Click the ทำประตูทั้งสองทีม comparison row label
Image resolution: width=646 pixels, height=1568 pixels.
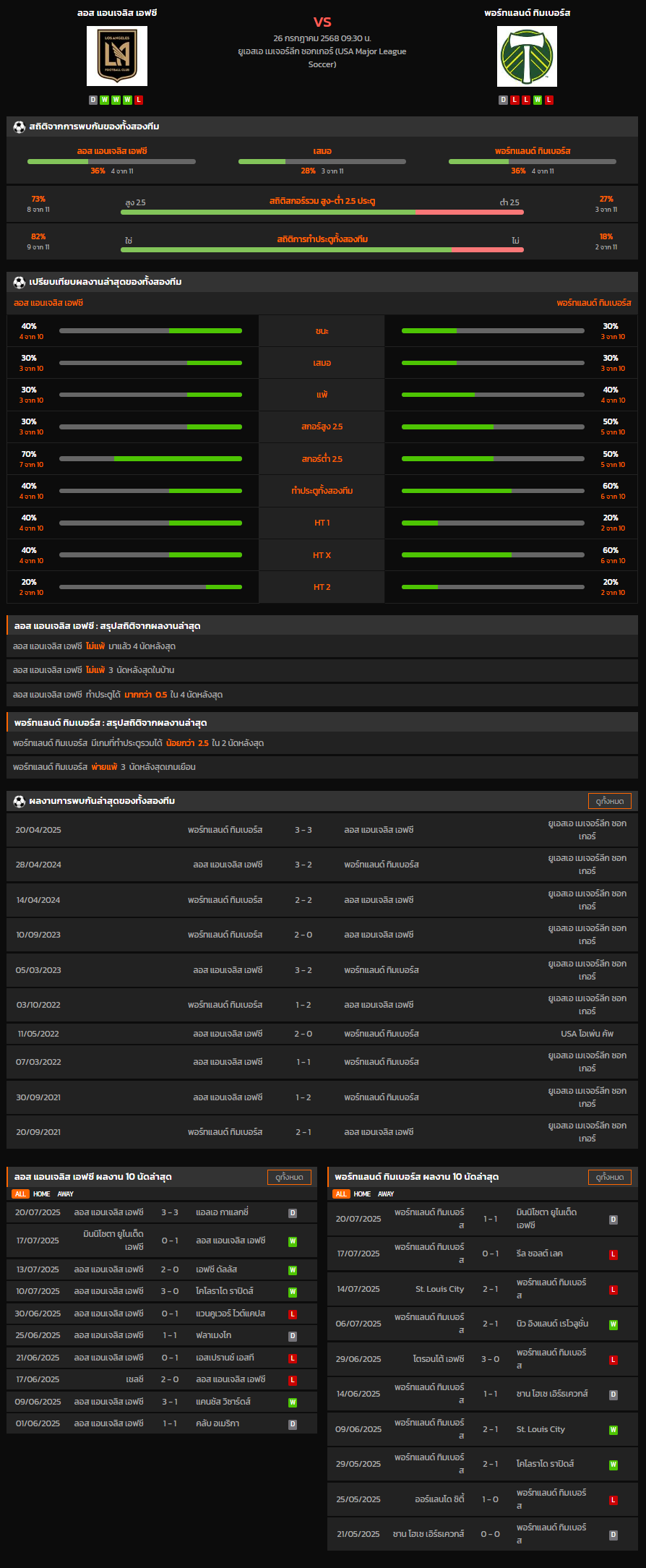322,491
